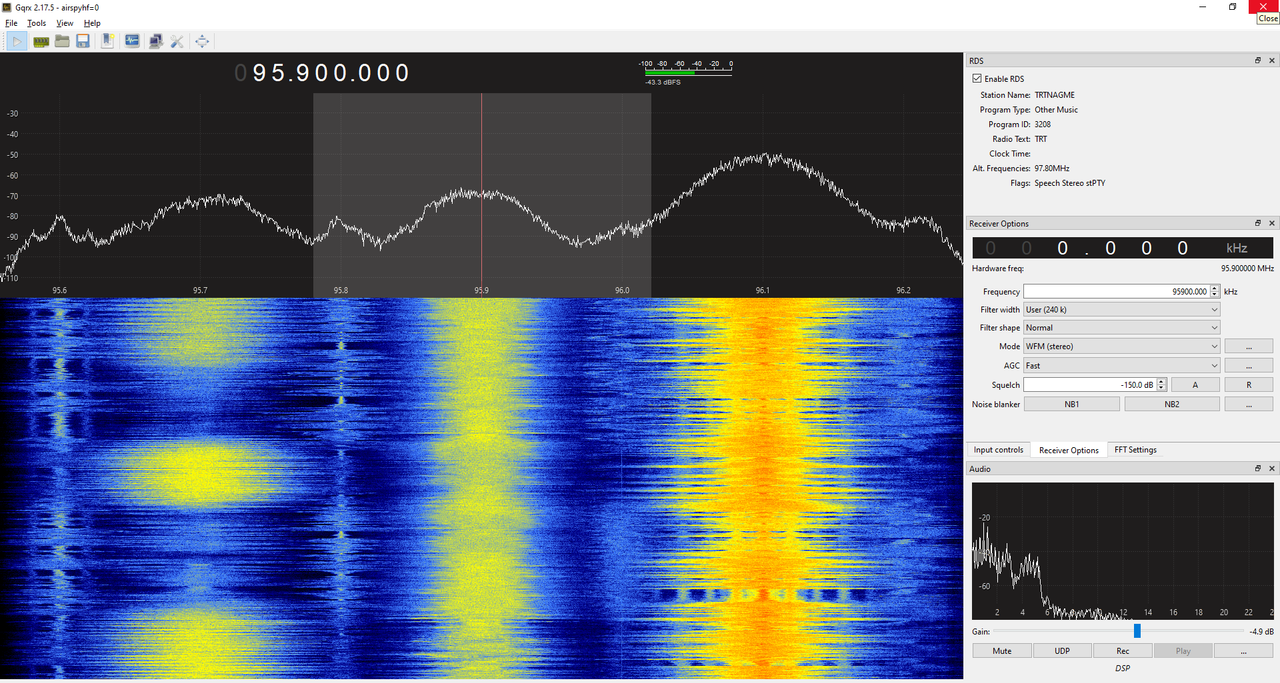The image size is (1280, 683).
Task: Click the Start DSP play icon in the toolbar
Action: 18,41
